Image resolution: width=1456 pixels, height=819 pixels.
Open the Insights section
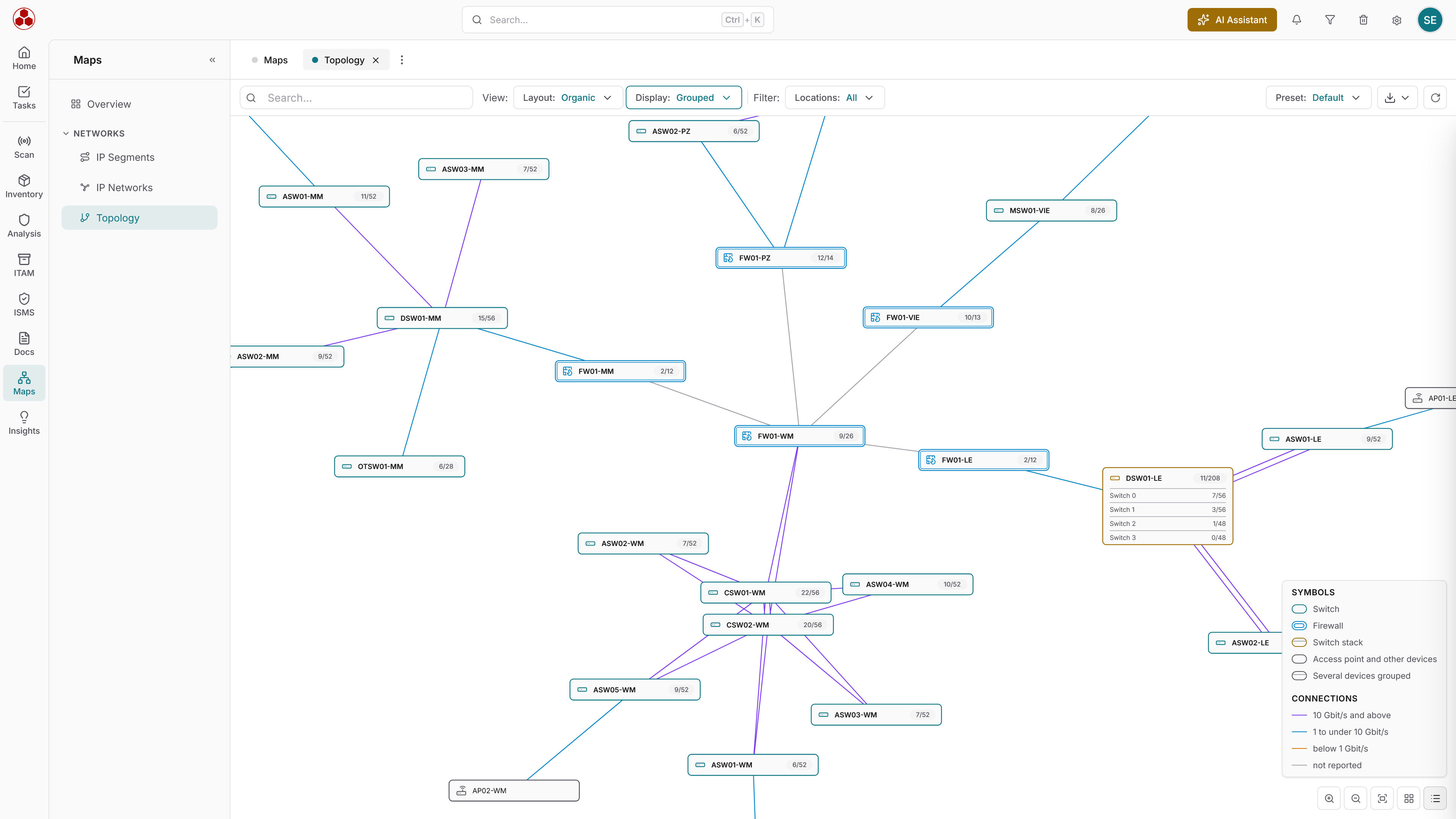tap(24, 424)
